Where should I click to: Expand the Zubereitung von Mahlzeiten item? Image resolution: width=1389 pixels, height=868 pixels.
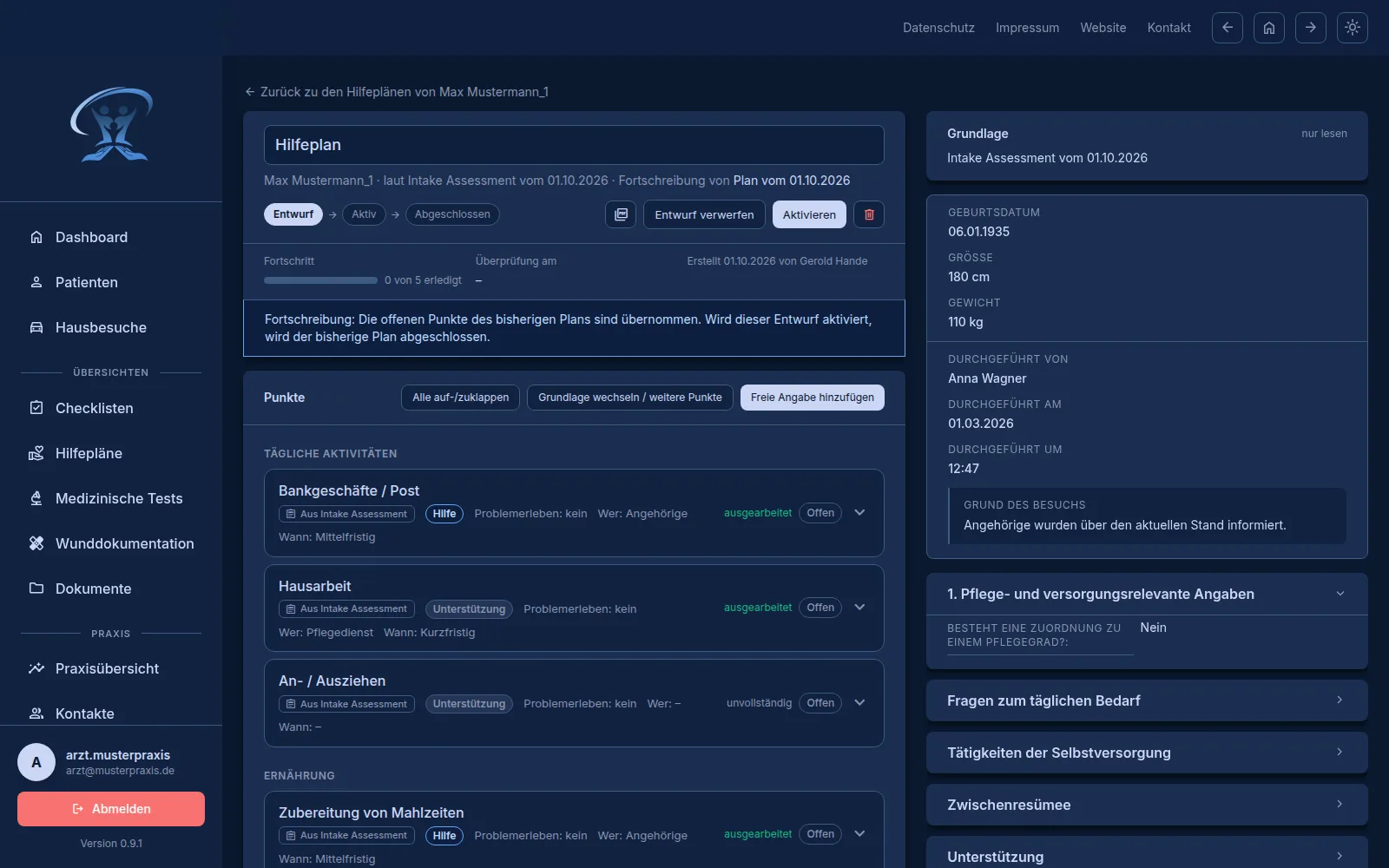click(x=859, y=834)
